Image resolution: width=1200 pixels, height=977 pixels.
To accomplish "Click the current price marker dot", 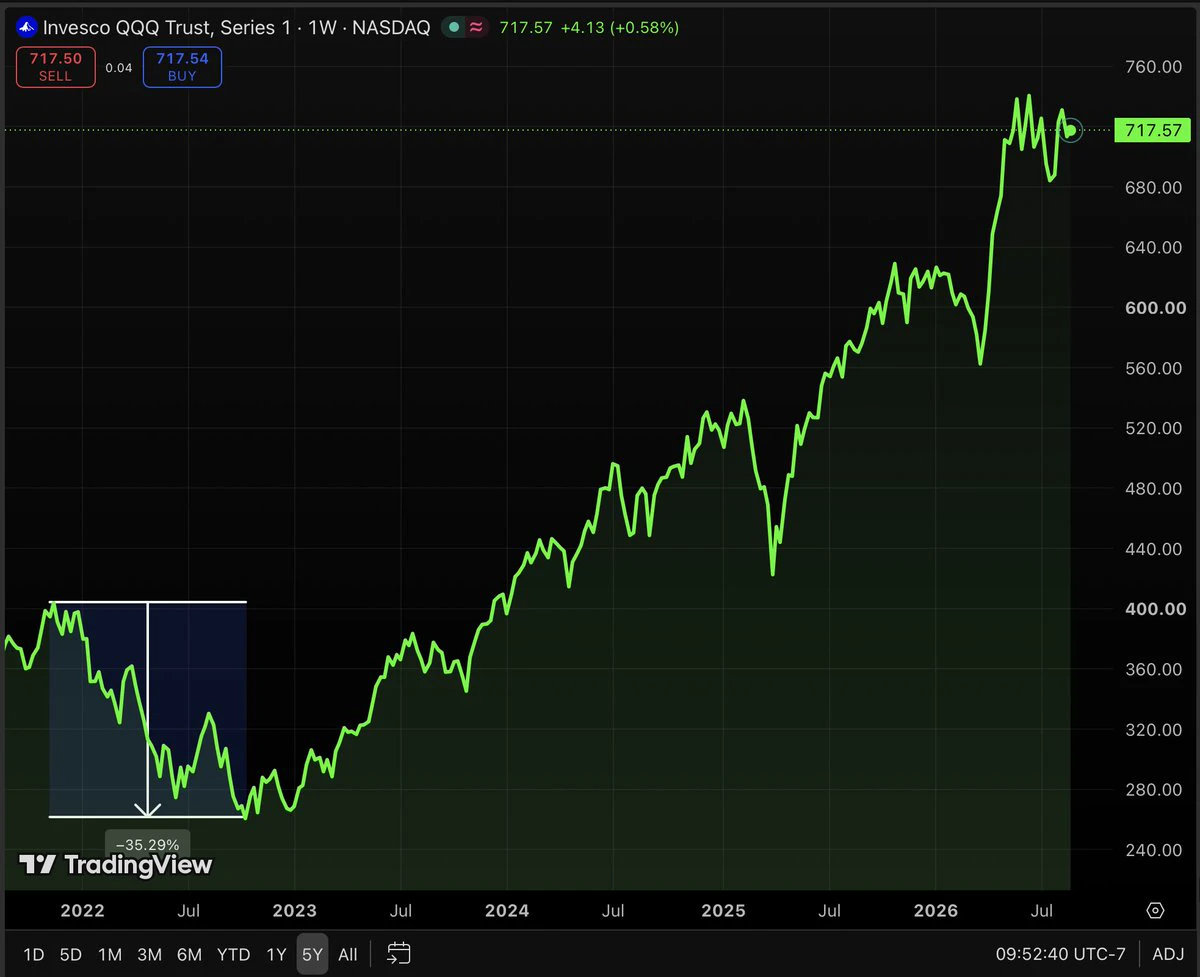I will (x=1070, y=130).
